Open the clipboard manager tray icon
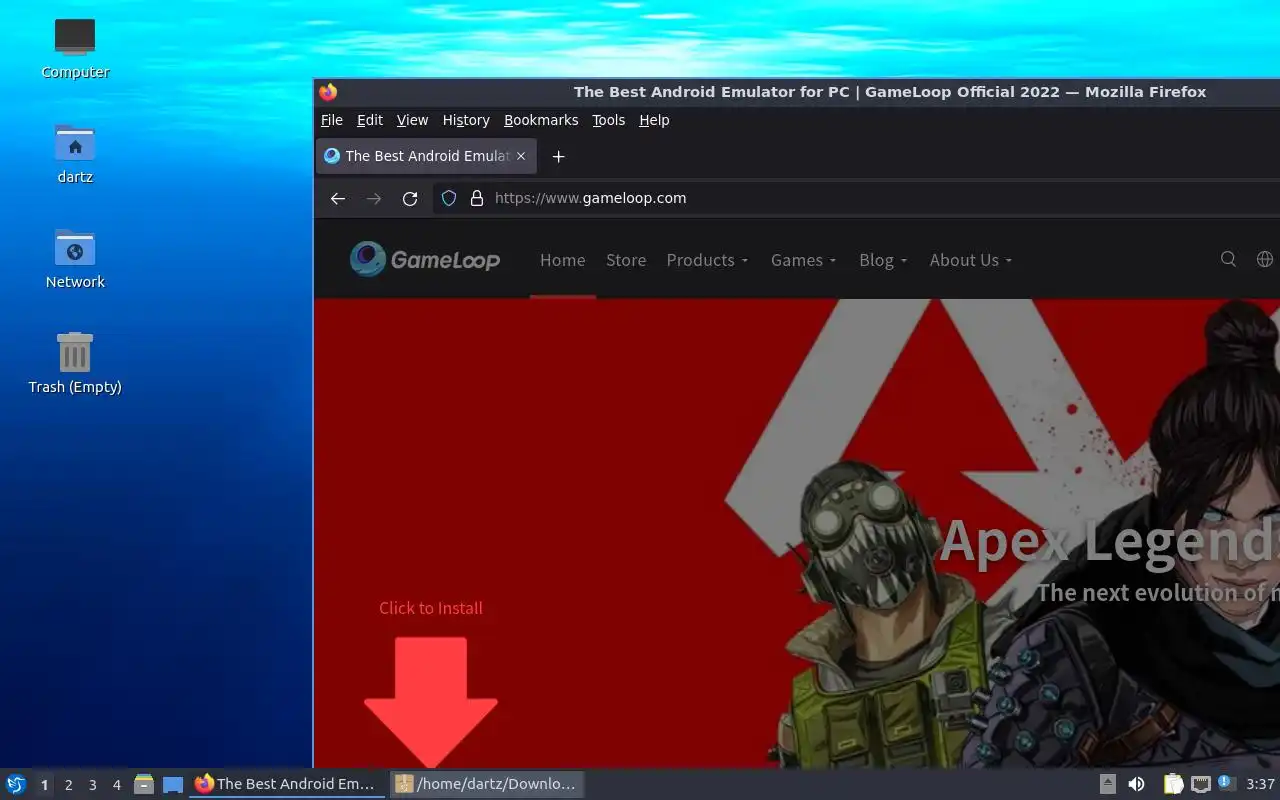Screen dimensions: 1280x800 tap(1174, 784)
